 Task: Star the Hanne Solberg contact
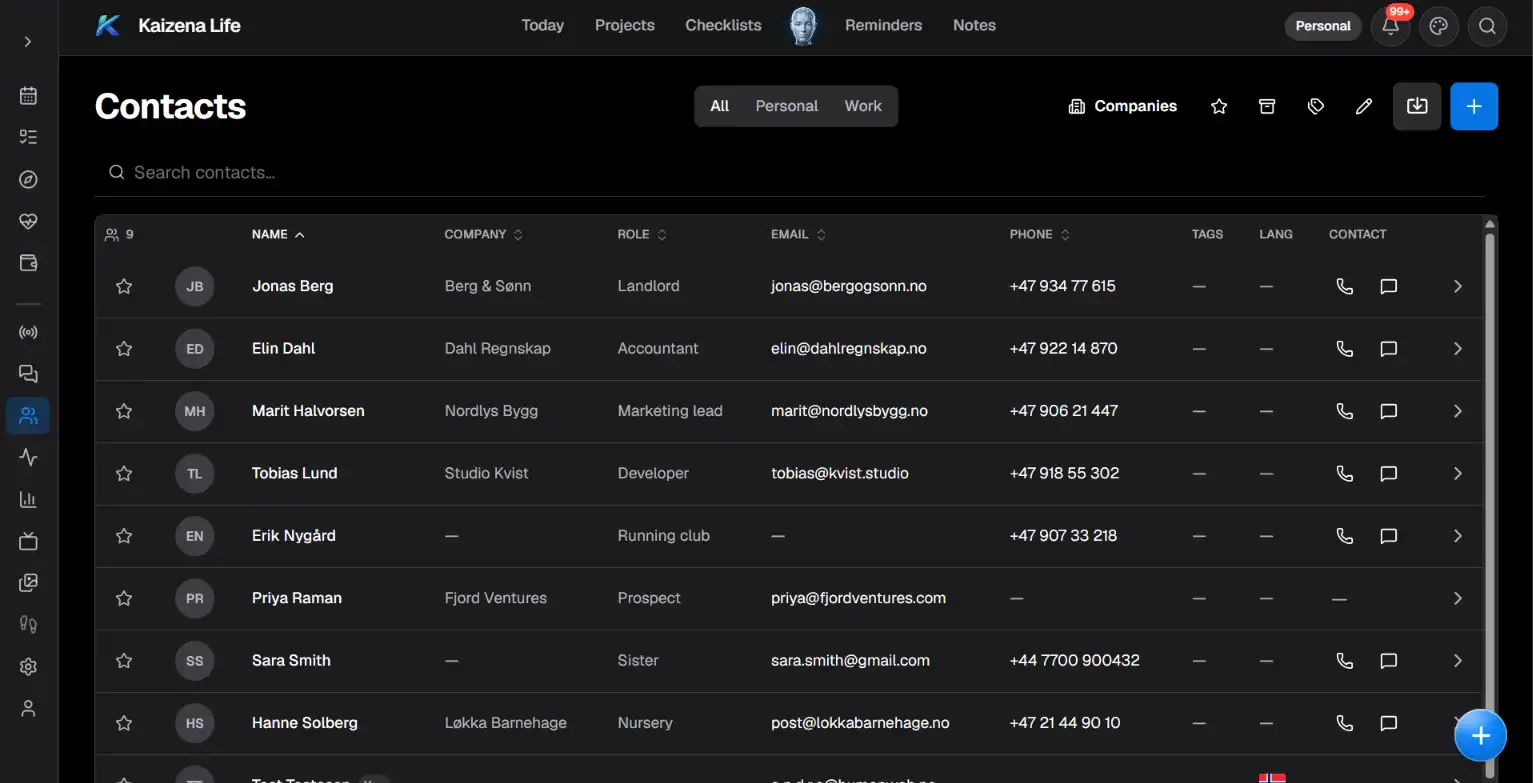(124, 723)
